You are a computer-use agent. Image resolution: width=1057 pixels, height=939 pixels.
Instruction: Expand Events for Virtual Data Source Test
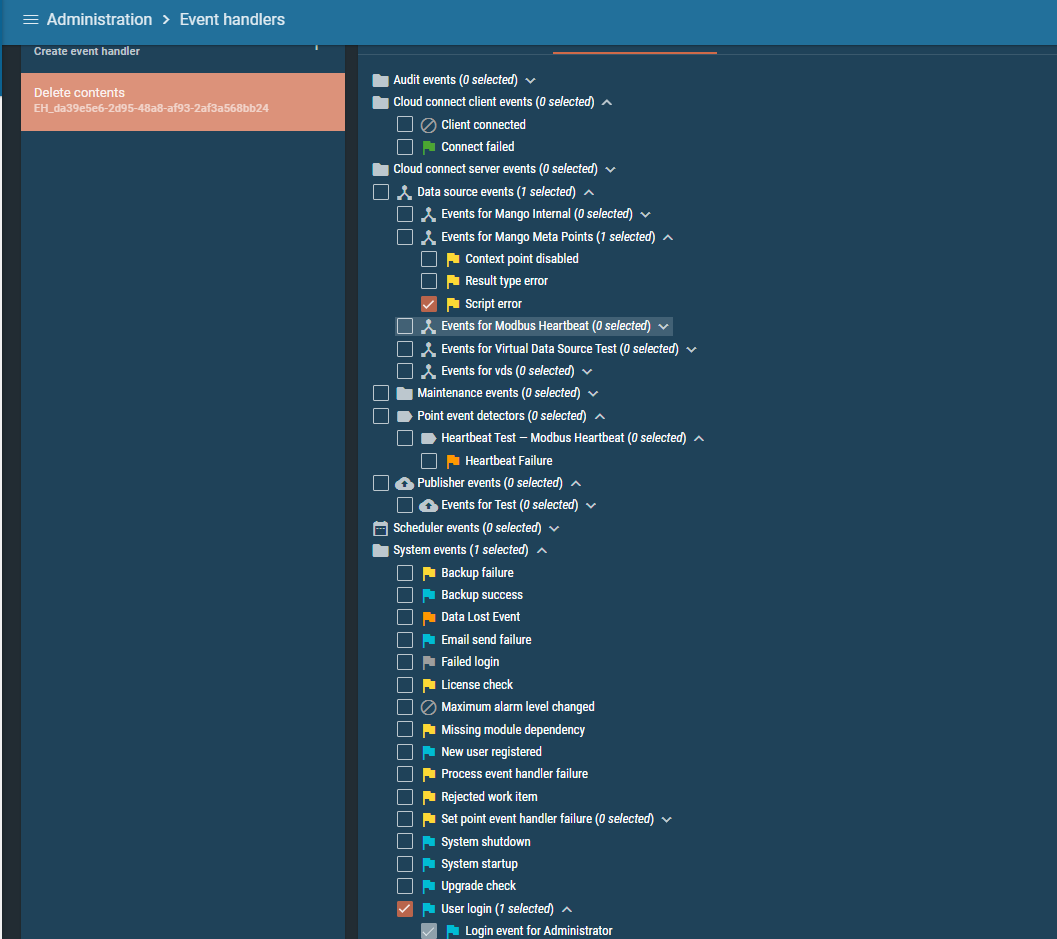pos(692,349)
